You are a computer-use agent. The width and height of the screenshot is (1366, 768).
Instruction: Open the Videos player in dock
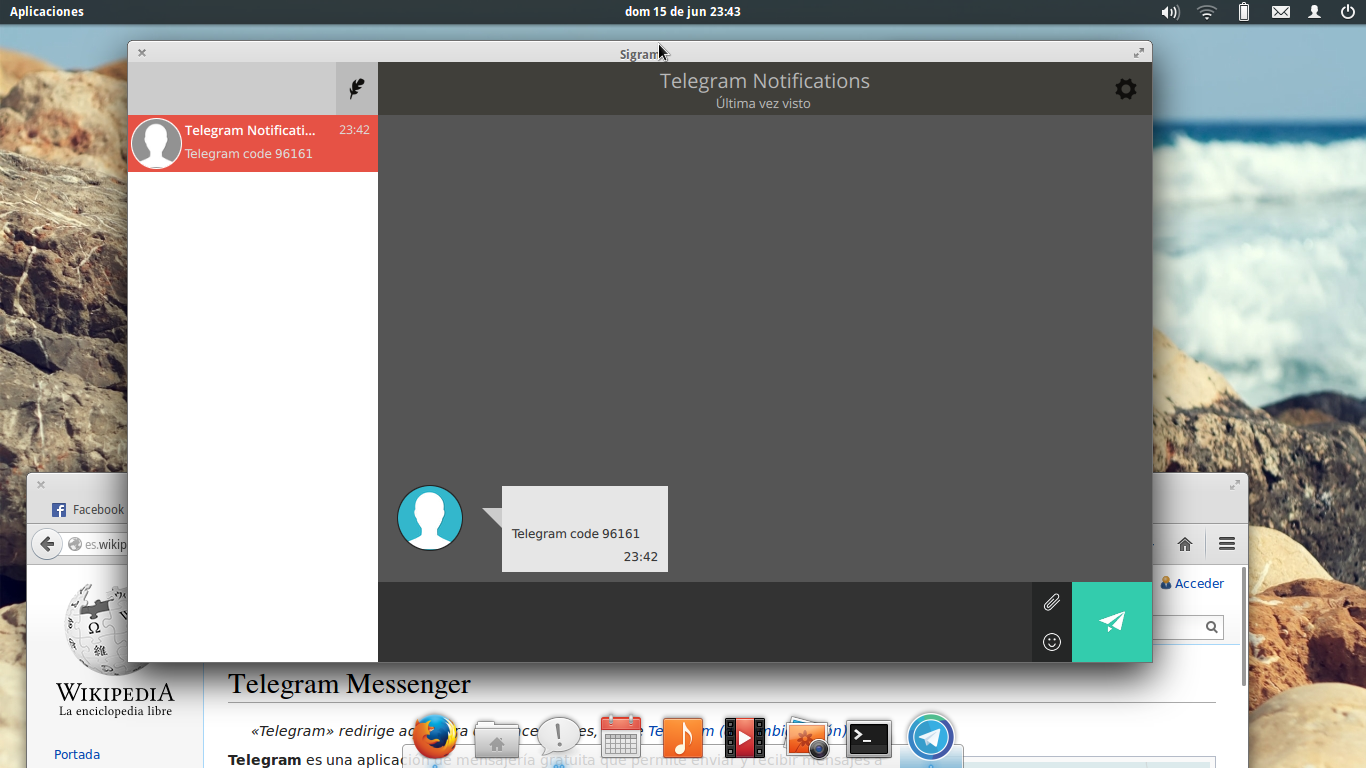tap(745, 738)
